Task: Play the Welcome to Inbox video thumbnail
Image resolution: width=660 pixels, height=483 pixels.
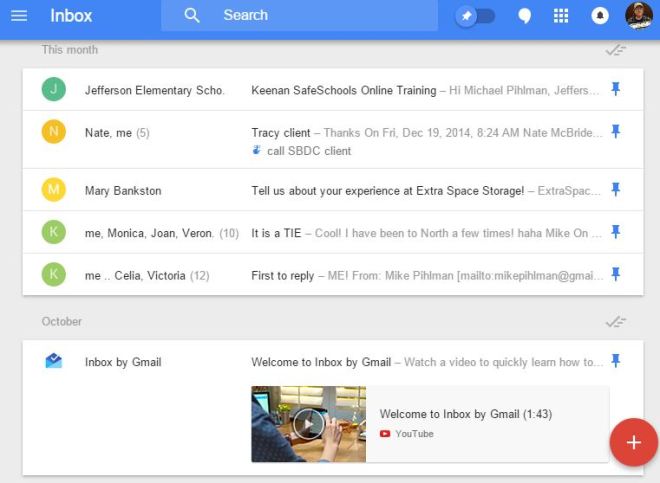Action: tap(309, 424)
